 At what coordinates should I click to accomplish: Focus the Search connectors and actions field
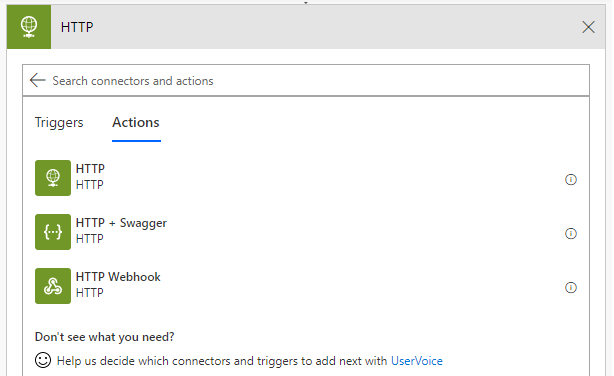click(305, 81)
